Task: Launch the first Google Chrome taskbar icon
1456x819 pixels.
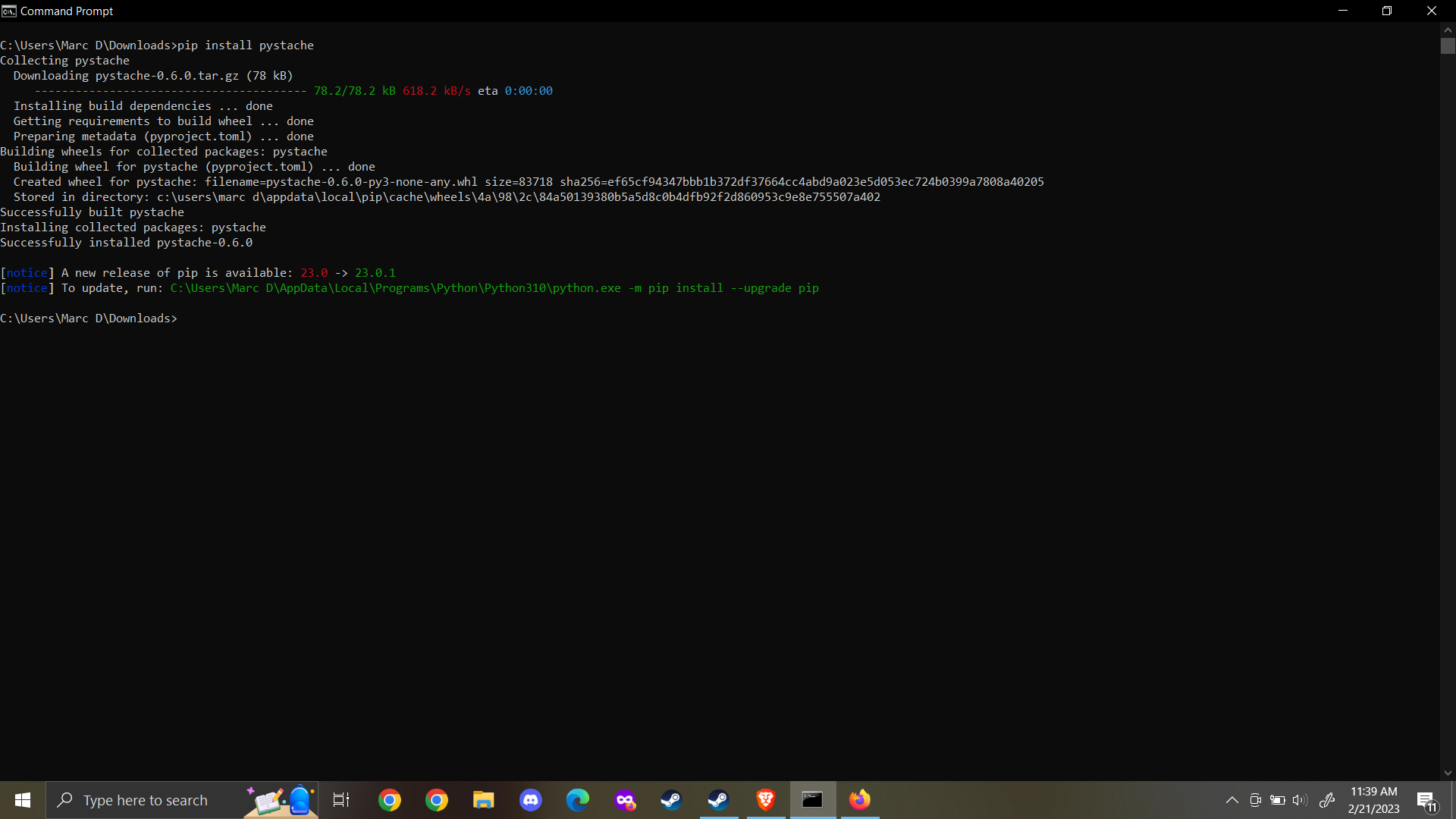Action: (x=390, y=800)
